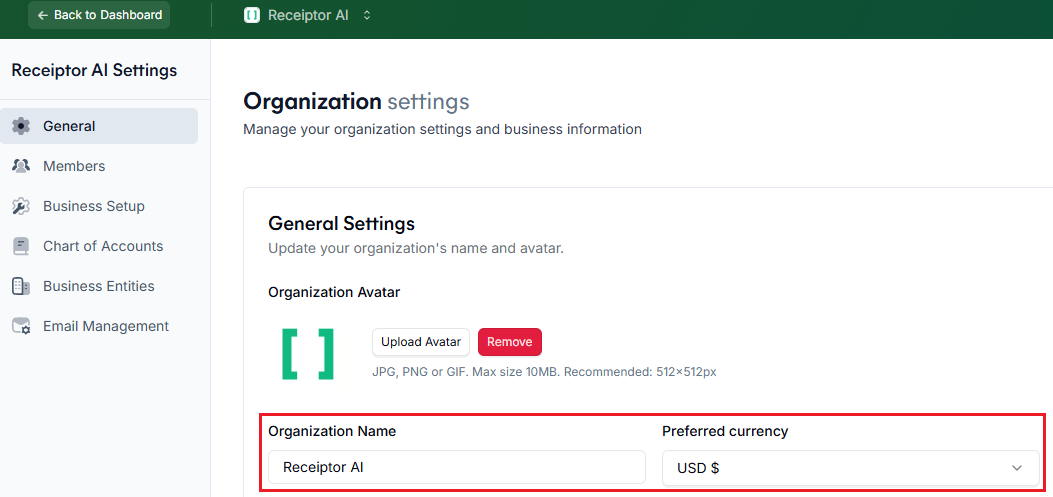Click the red Remove avatar button

click(510, 342)
